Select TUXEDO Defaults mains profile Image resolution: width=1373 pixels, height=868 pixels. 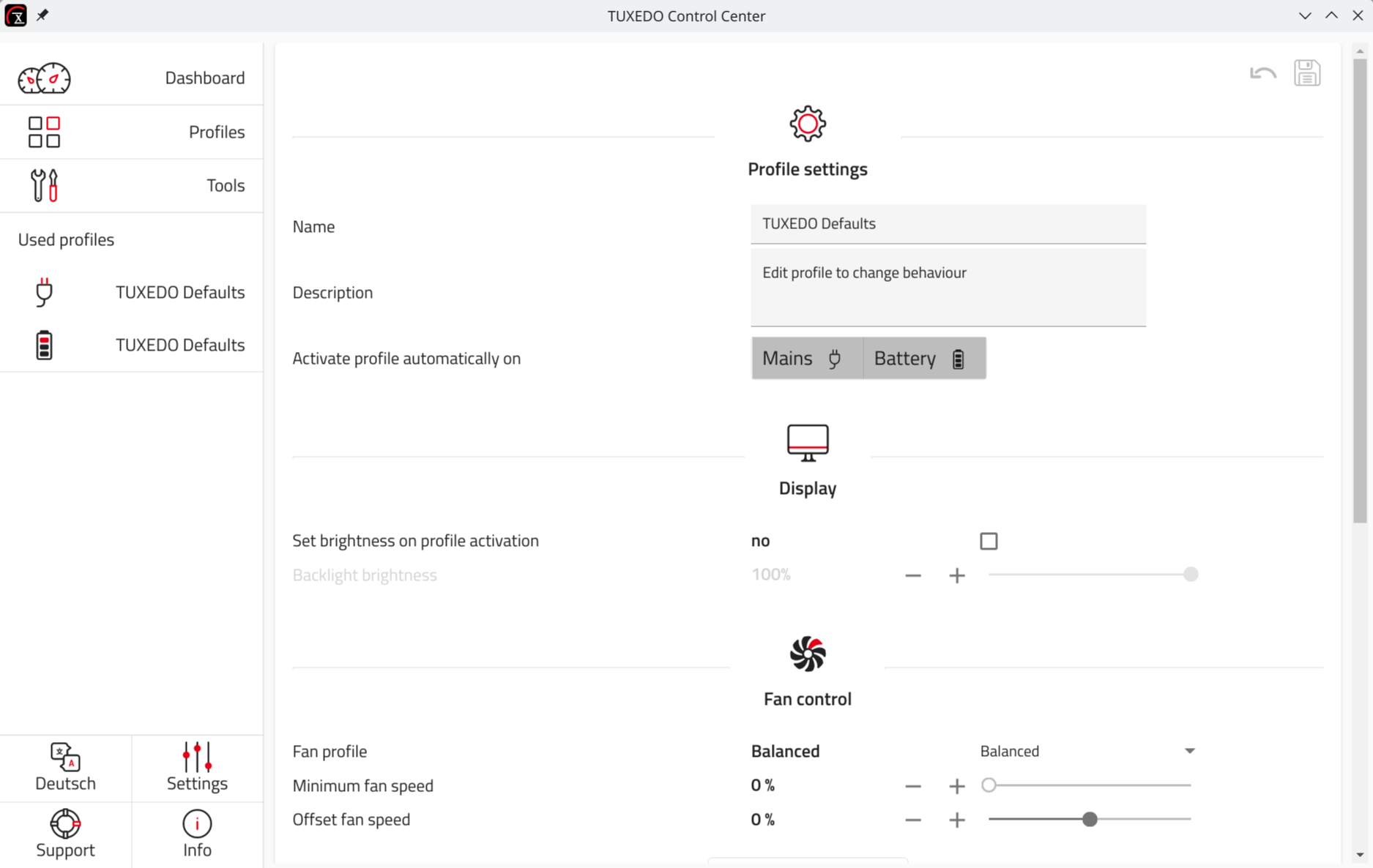point(132,292)
